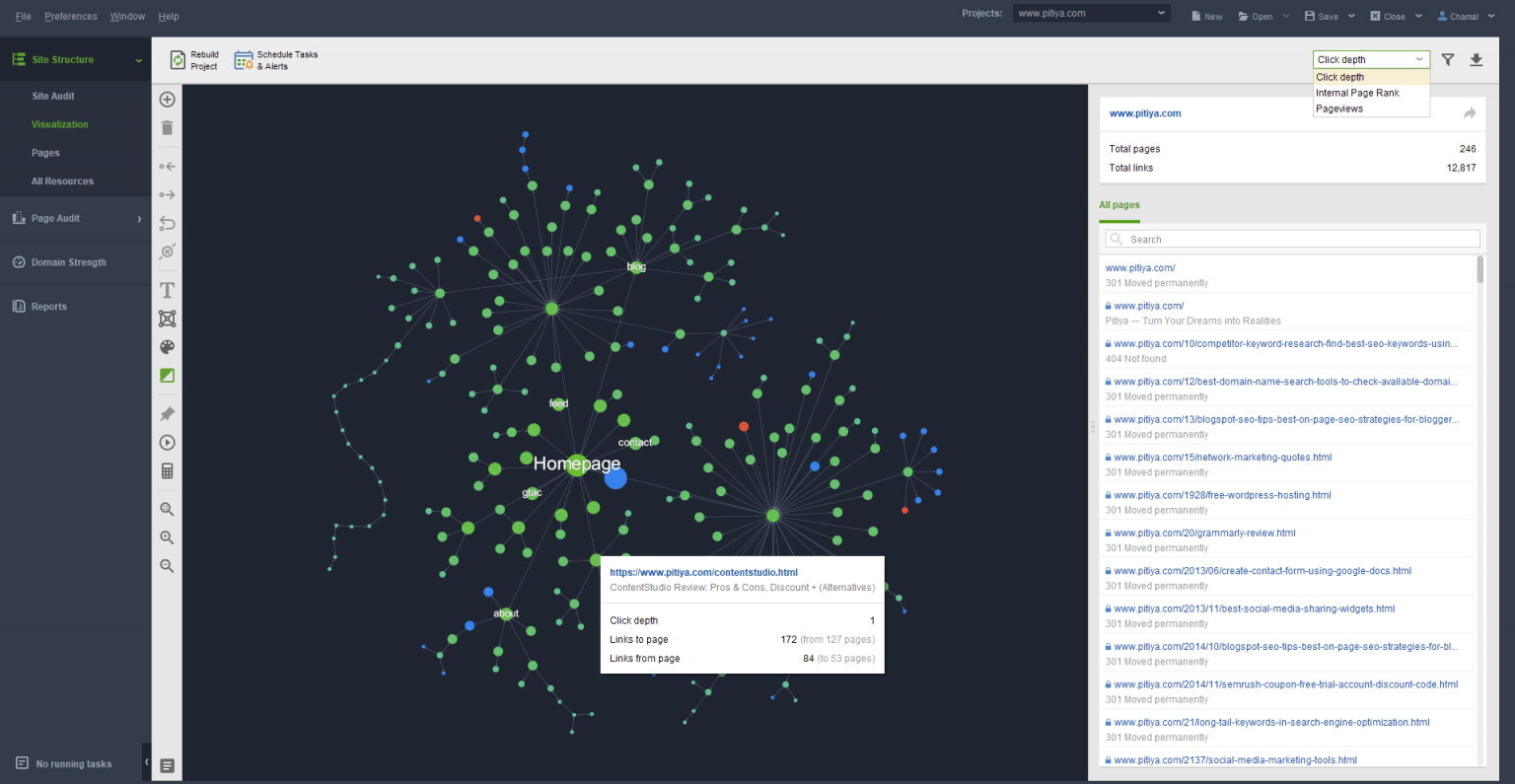Select the text label T tool
Viewport: 1515px width, 784px height.
click(167, 290)
